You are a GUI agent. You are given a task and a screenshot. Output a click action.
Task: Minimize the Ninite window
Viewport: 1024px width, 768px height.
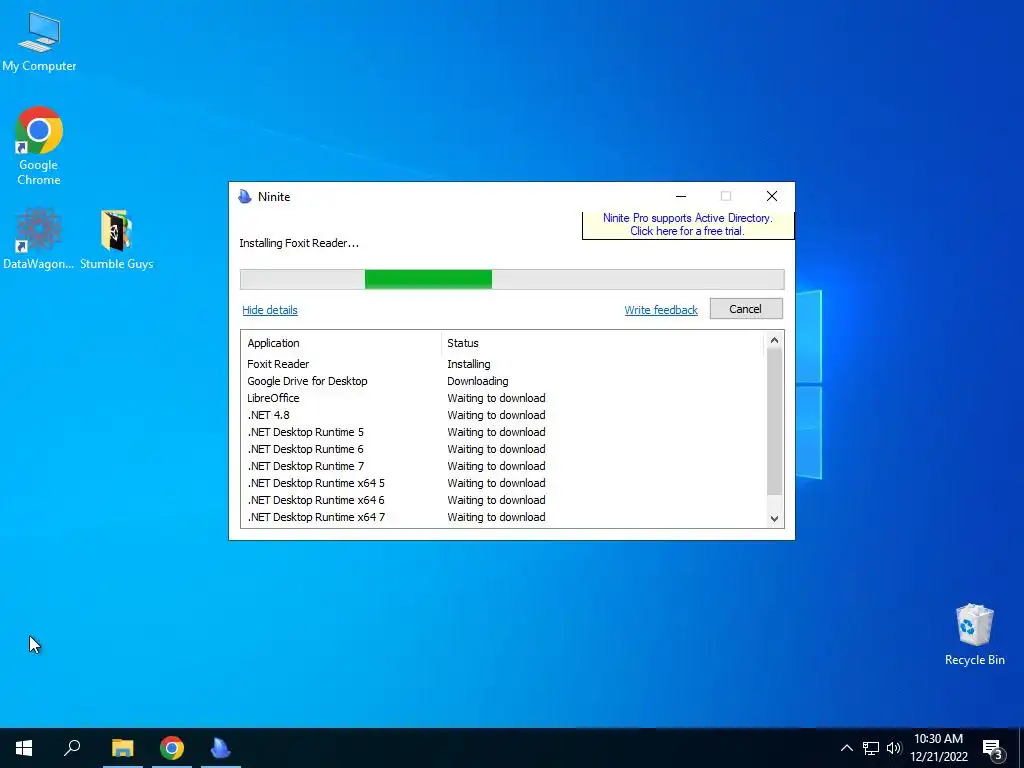[x=680, y=196]
